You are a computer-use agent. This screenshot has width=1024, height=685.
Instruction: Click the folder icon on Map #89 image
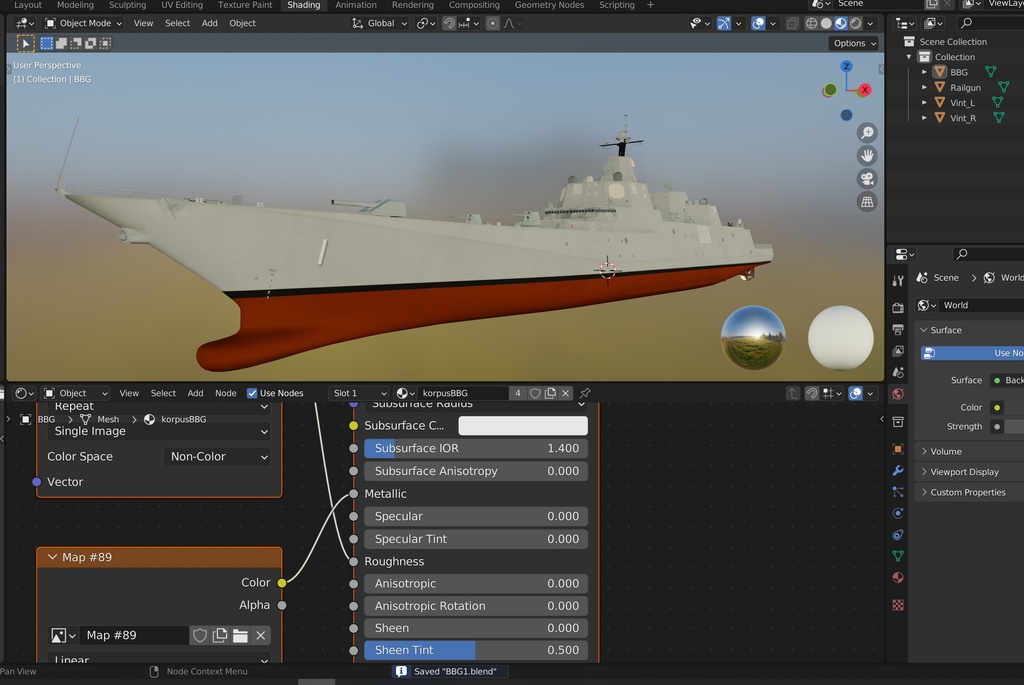click(x=240, y=635)
